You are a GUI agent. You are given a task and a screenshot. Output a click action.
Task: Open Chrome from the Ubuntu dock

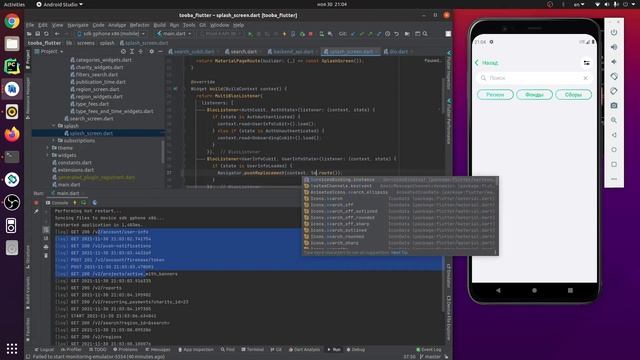tap(12, 21)
